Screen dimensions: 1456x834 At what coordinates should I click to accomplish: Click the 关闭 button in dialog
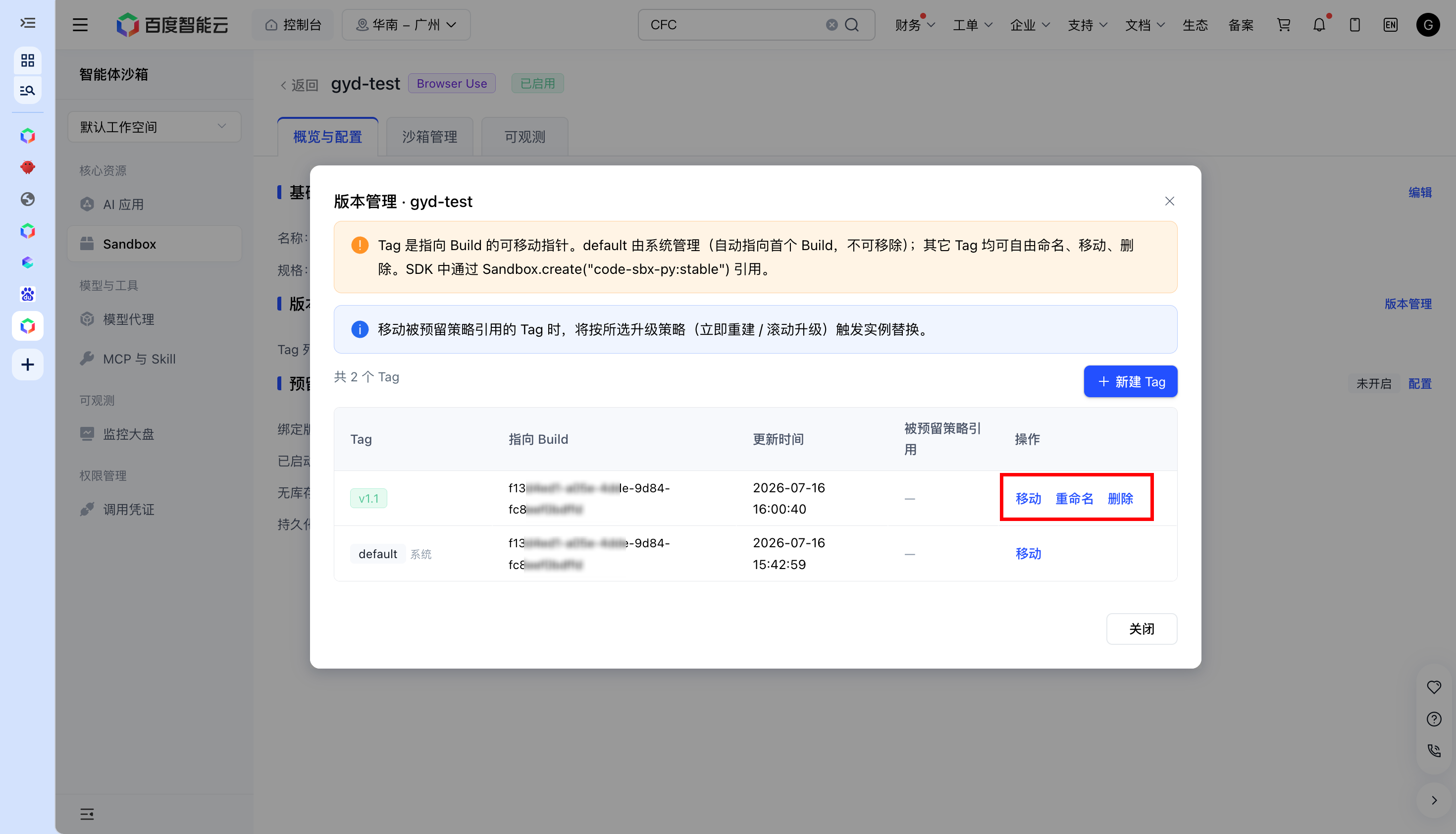pos(1141,628)
